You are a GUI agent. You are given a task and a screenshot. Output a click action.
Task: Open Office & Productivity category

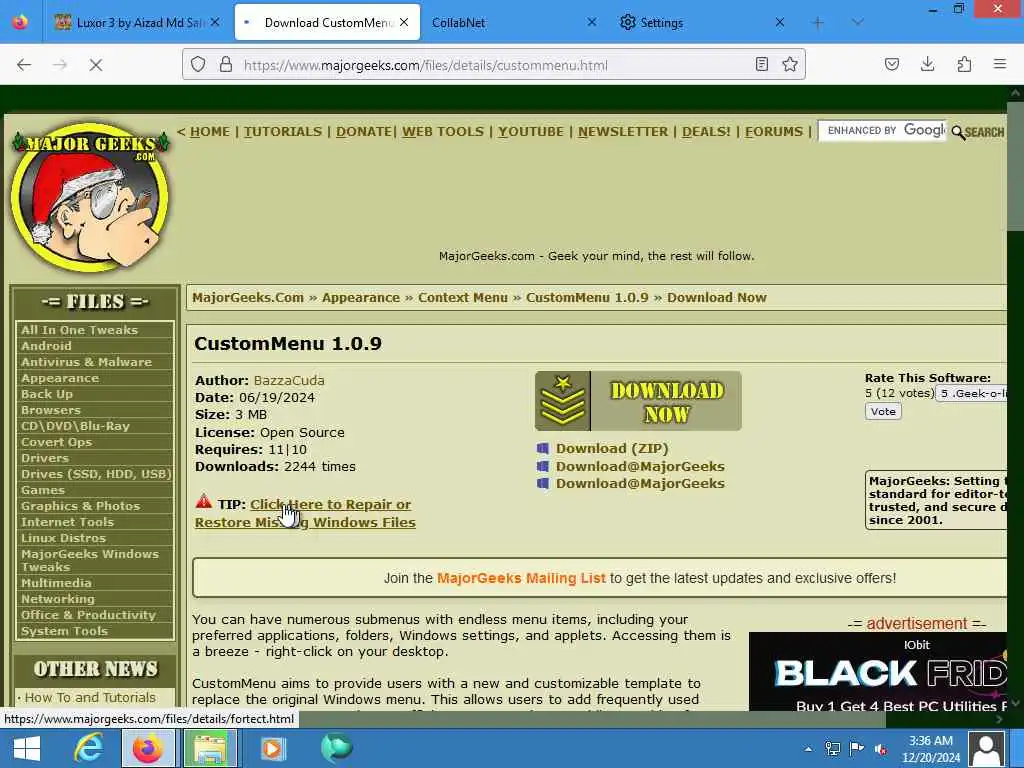click(88, 615)
